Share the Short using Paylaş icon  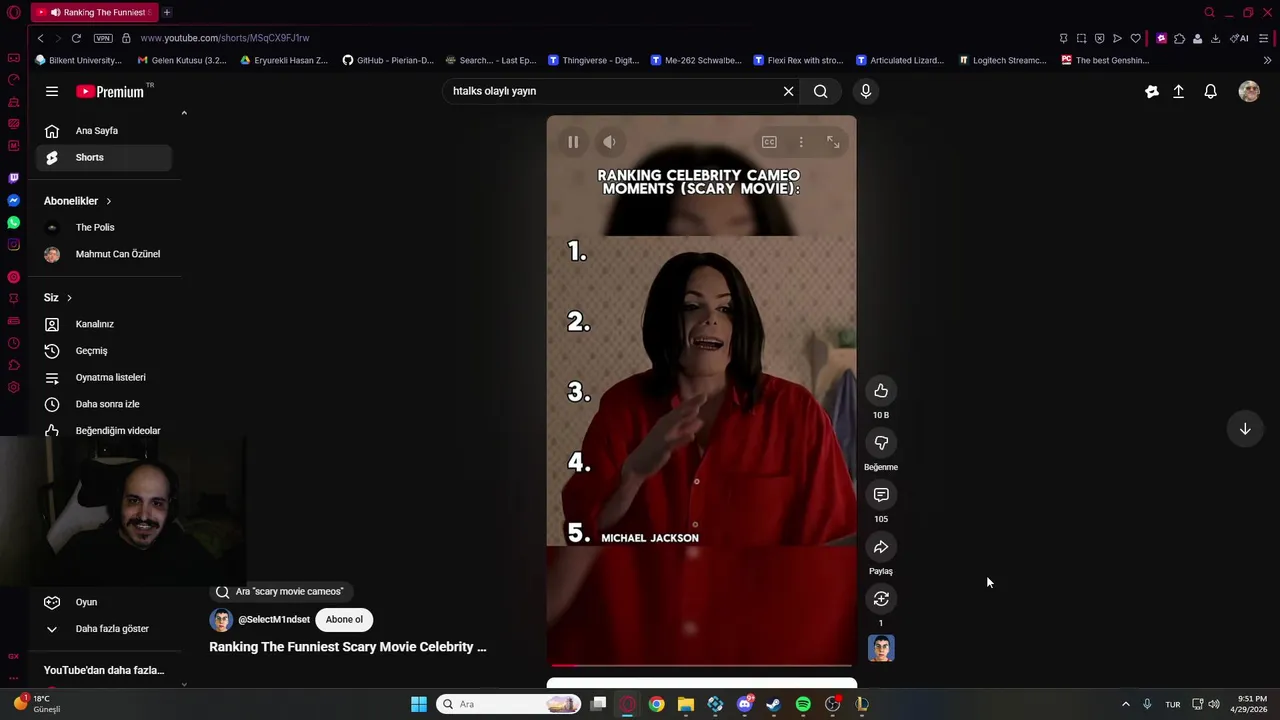881,547
